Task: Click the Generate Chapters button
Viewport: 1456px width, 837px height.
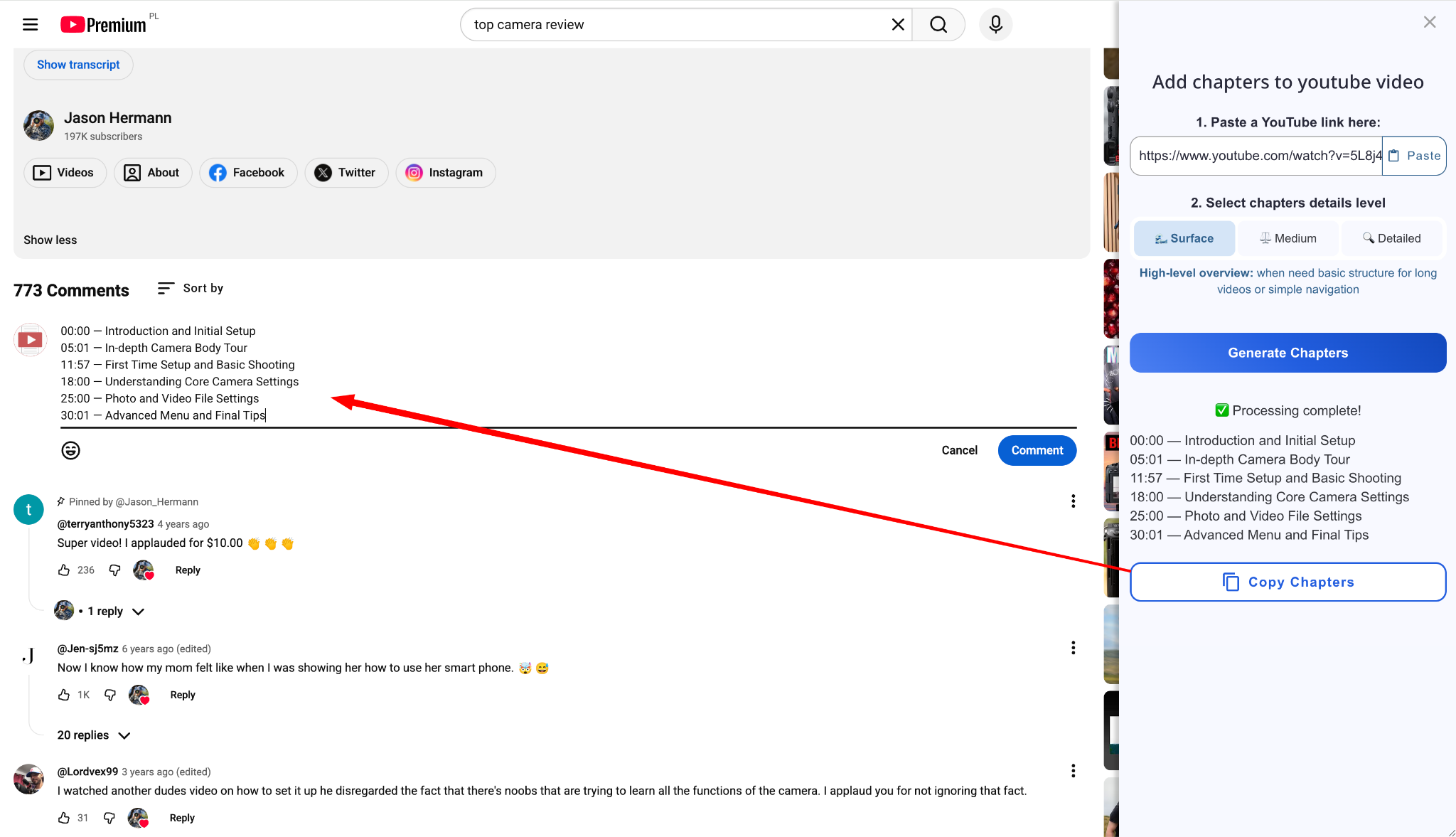Action: (1288, 353)
